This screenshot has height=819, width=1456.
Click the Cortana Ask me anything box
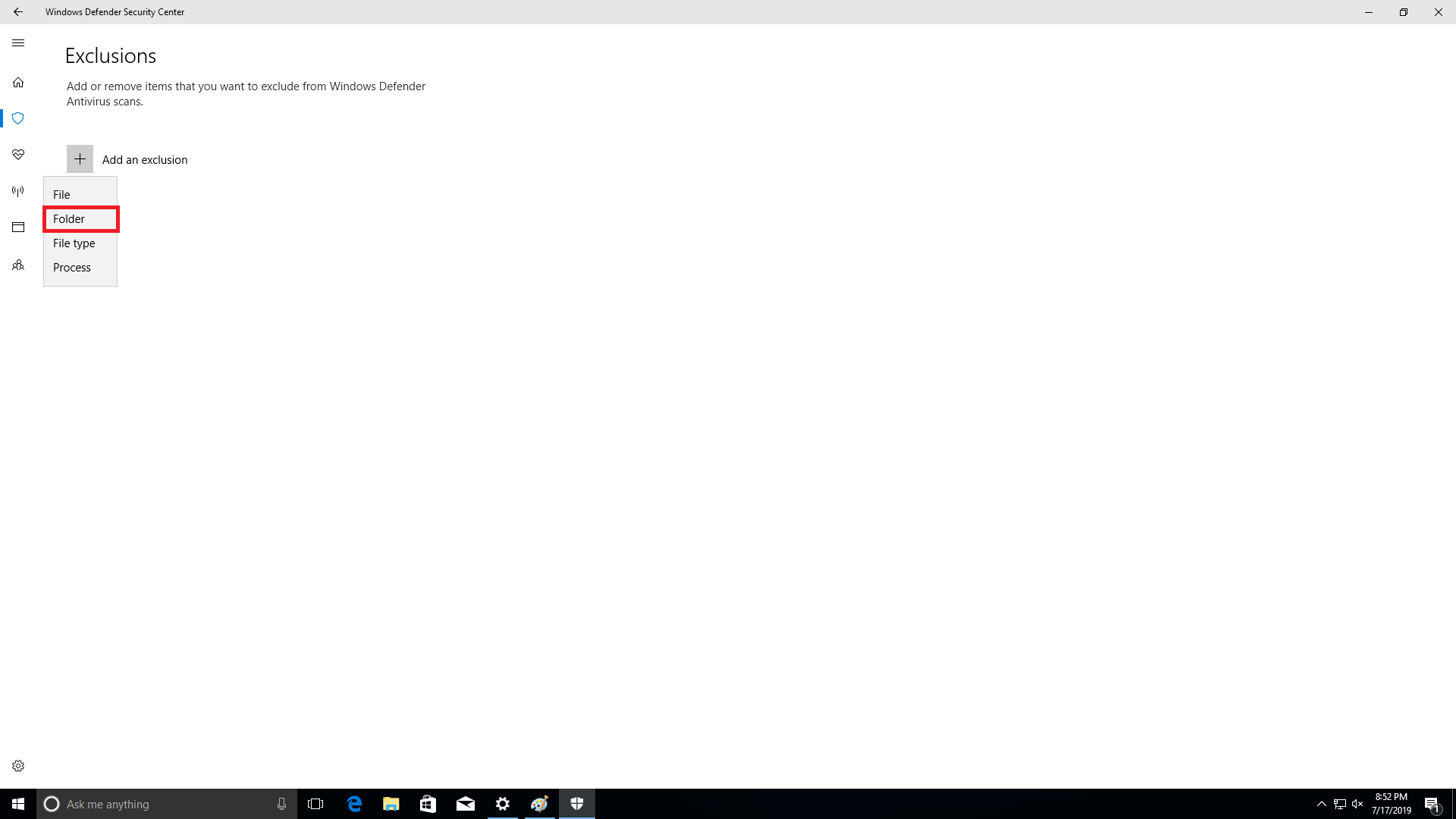point(166,804)
